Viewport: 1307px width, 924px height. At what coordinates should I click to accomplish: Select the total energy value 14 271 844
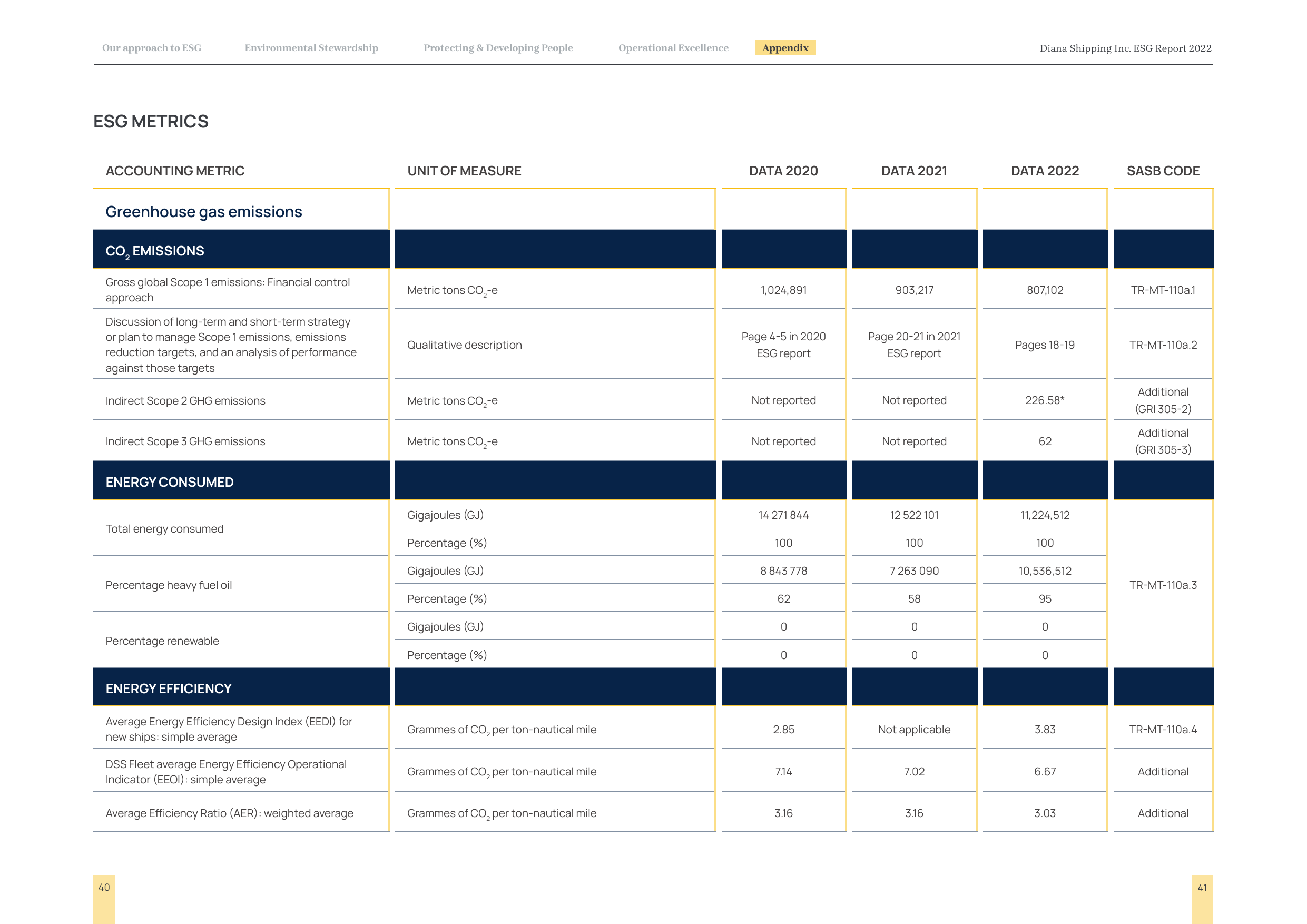783,515
